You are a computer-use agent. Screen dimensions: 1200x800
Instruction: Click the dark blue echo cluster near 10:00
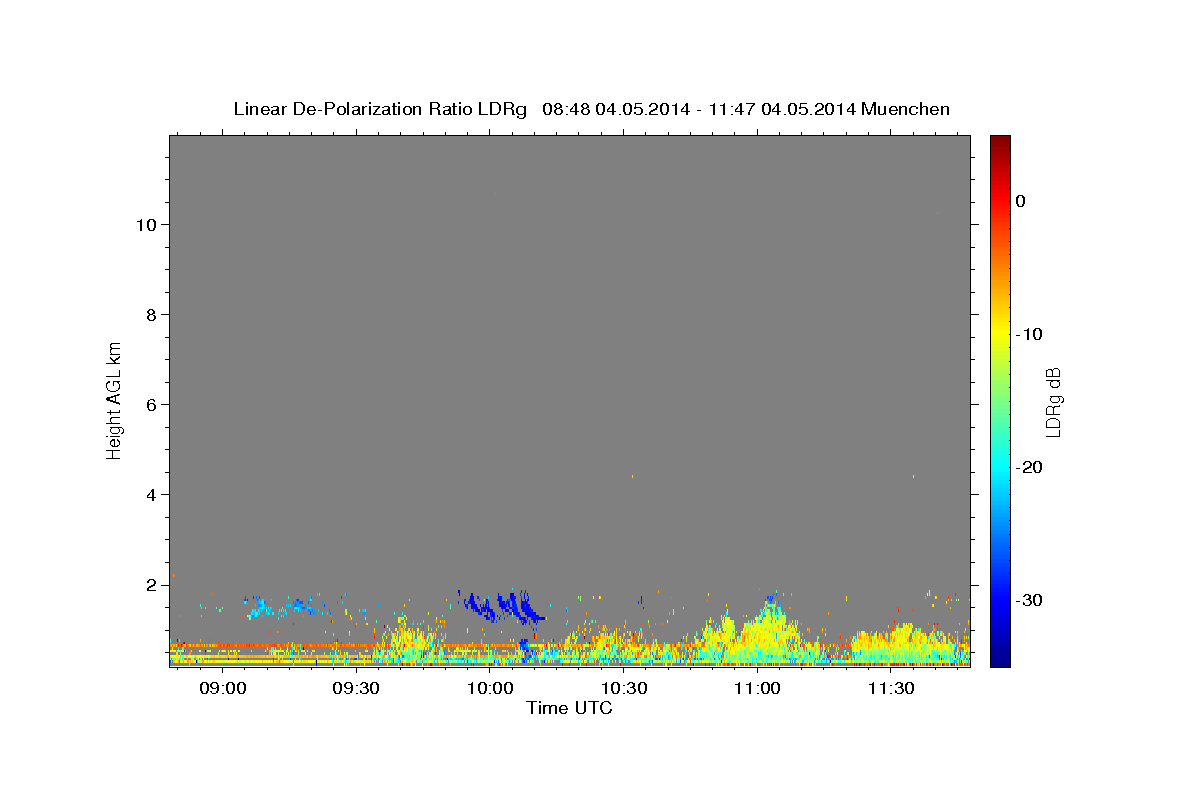tap(502, 606)
